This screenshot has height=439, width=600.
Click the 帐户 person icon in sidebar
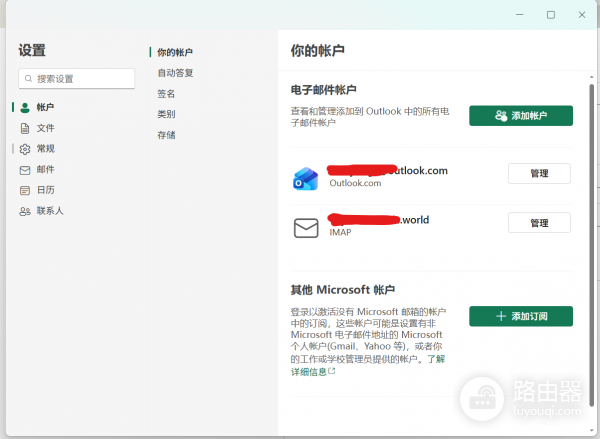click(x=25, y=107)
